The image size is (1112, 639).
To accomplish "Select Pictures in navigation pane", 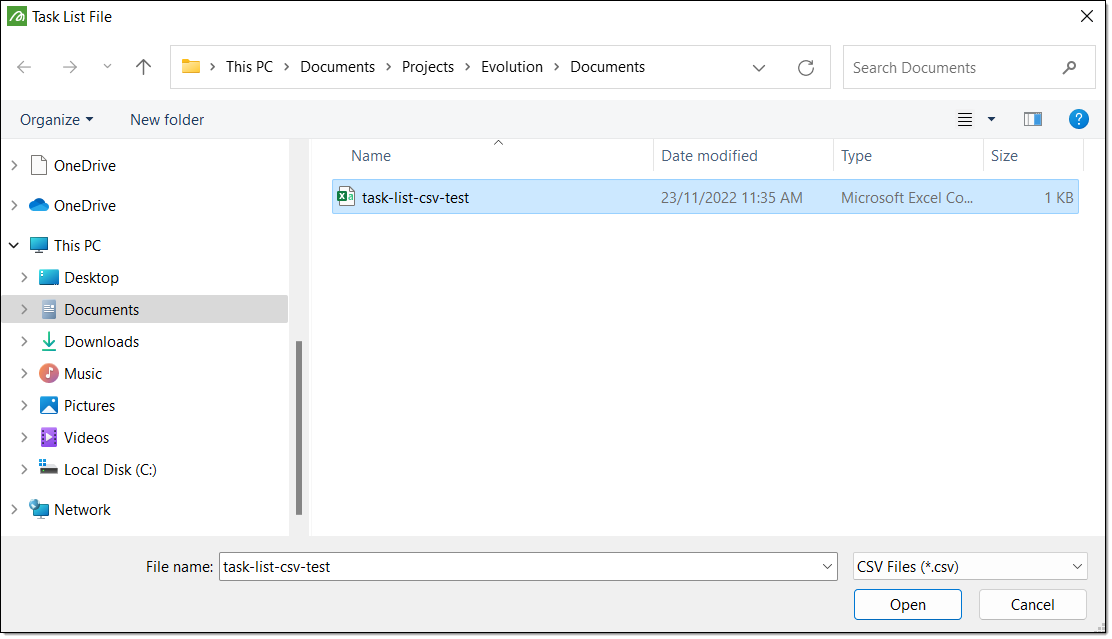I will (89, 406).
